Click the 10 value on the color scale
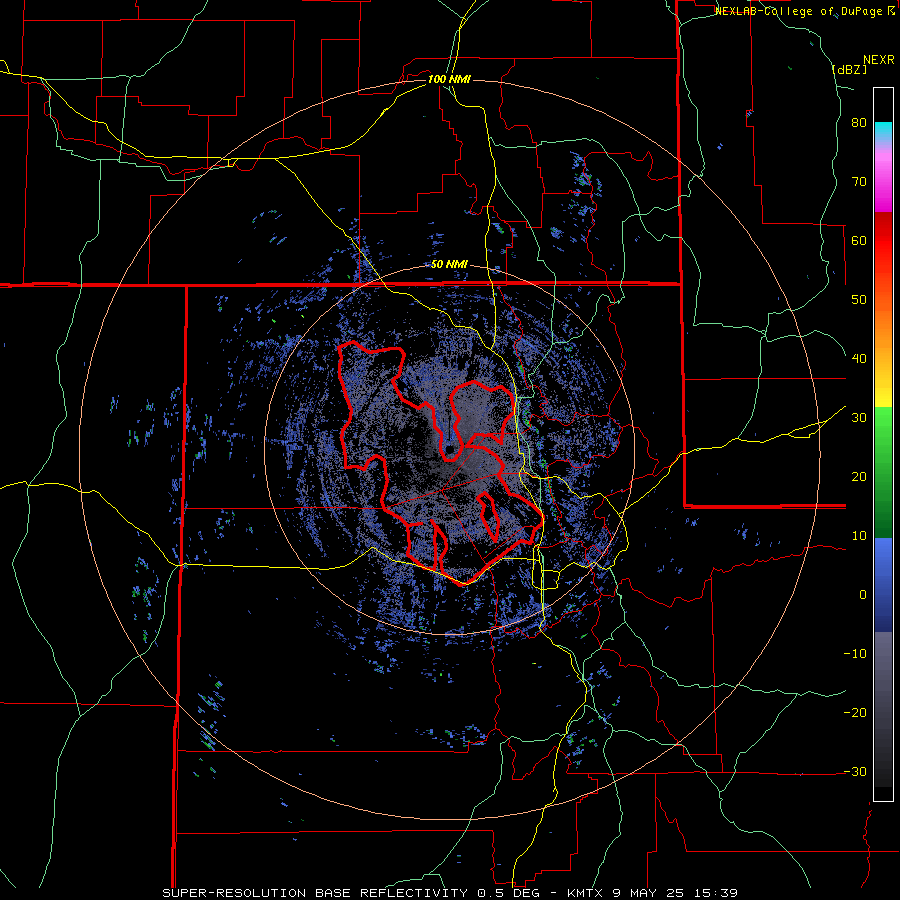Screen dimensions: 900x900 [859, 536]
